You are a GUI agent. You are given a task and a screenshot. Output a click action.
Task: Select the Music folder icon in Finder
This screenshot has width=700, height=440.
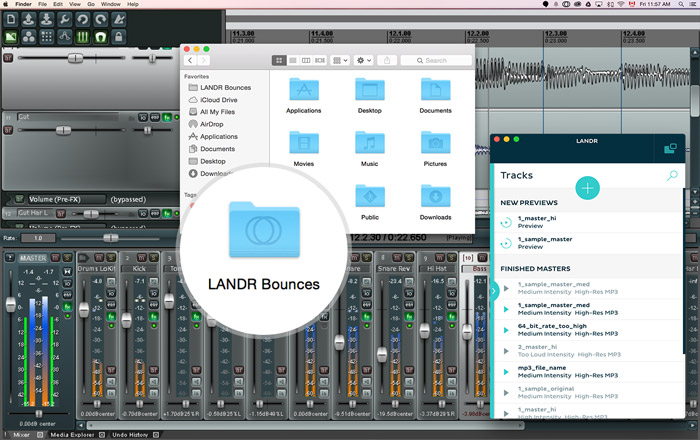[x=370, y=143]
